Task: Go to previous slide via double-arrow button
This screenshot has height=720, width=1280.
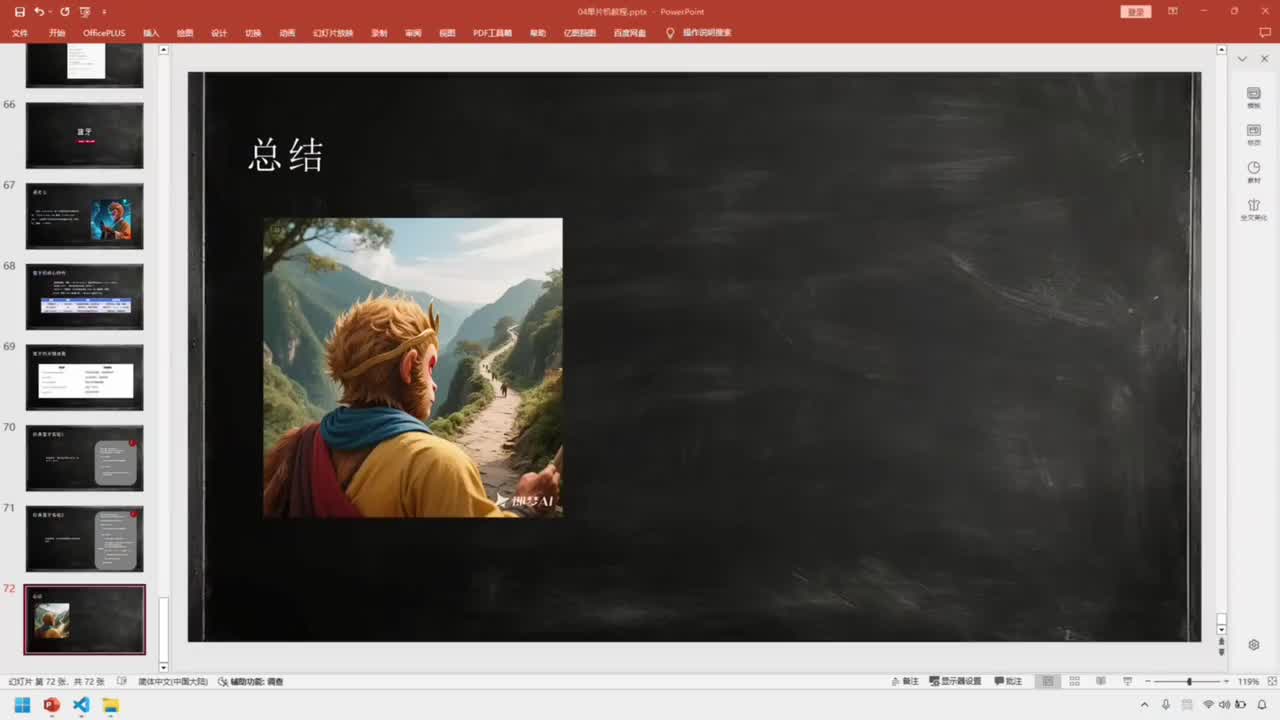Action: coord(1221,641)
